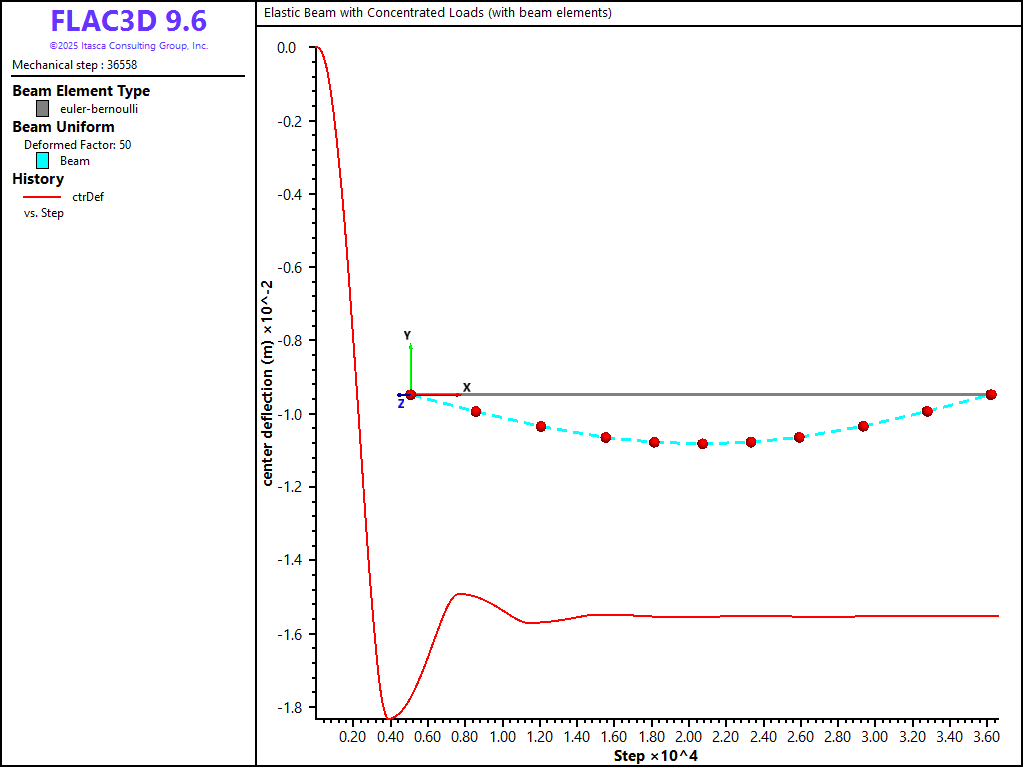This screenshot has height=768, width=1024.
Task: Select the rightmost red beam node
Action: click(x=991, y=394)
